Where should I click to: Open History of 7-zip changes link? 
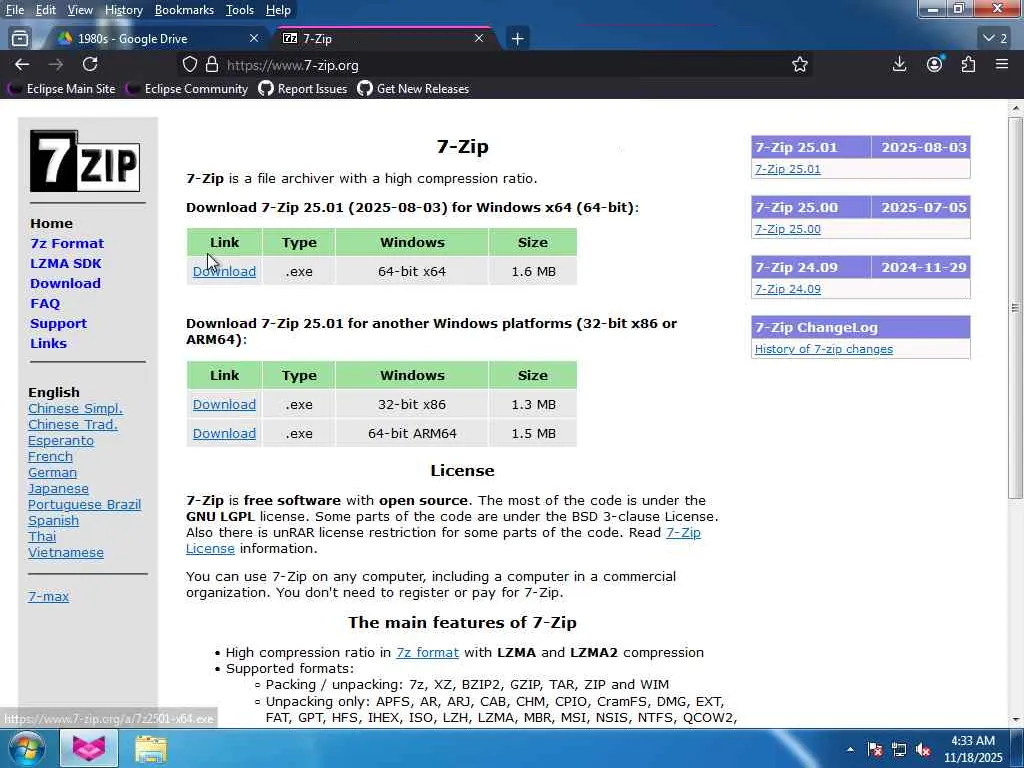tap(824, 349)
